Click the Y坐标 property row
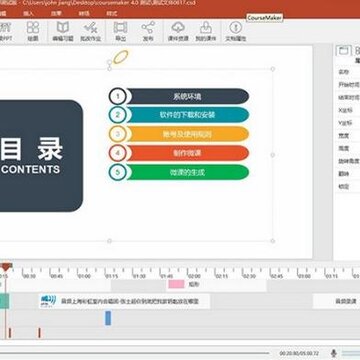 tap(347, 123)
